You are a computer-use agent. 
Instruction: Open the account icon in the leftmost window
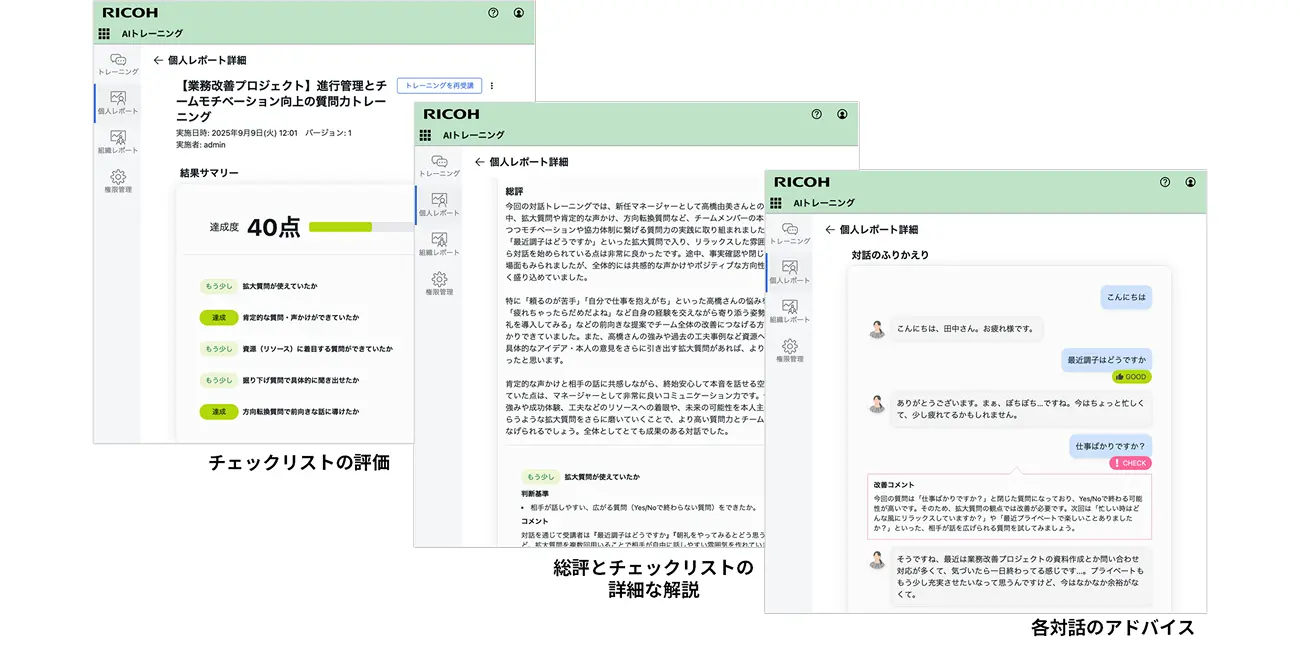coord(518,13)
